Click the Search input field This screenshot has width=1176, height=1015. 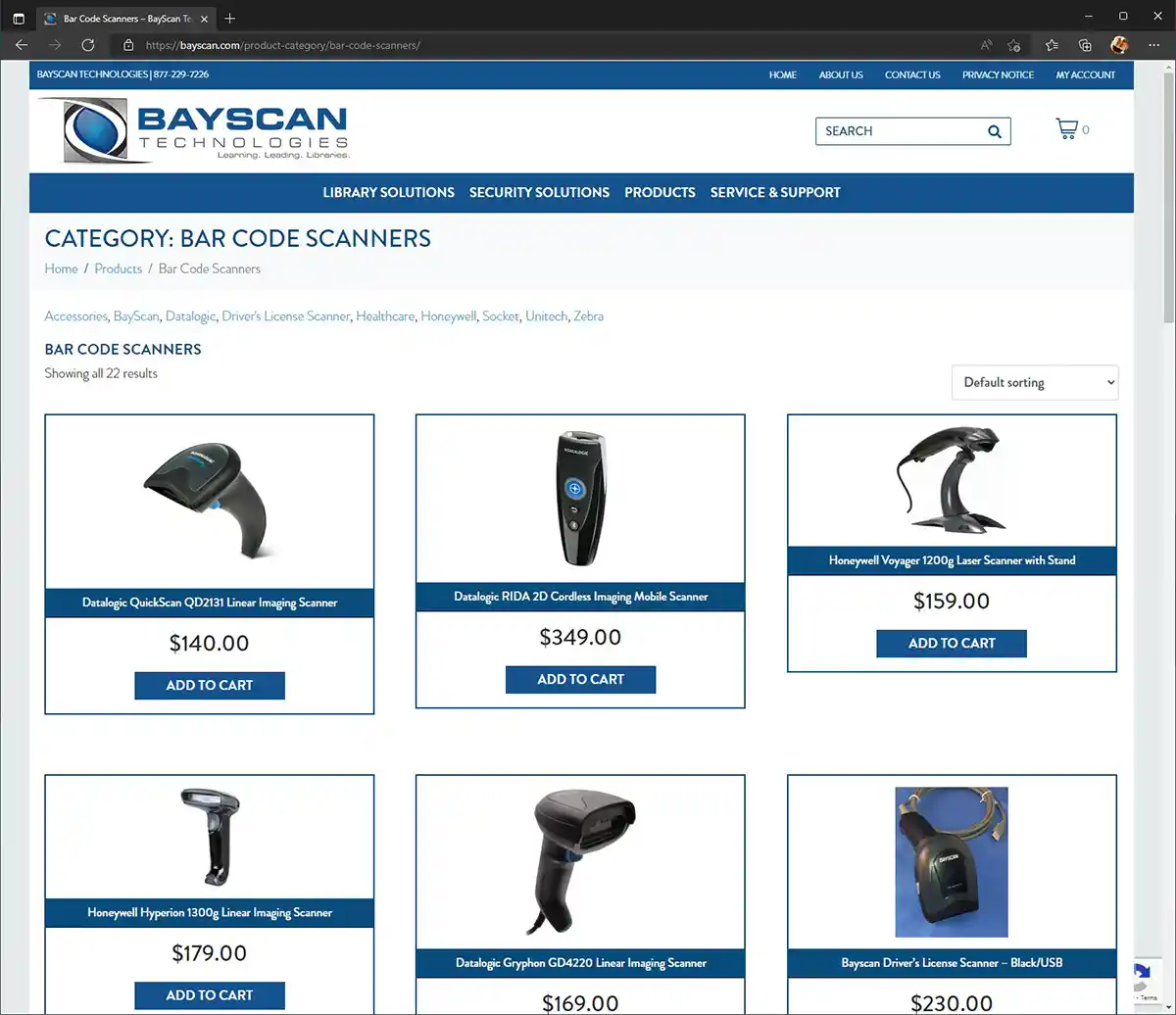pos(902,131)
